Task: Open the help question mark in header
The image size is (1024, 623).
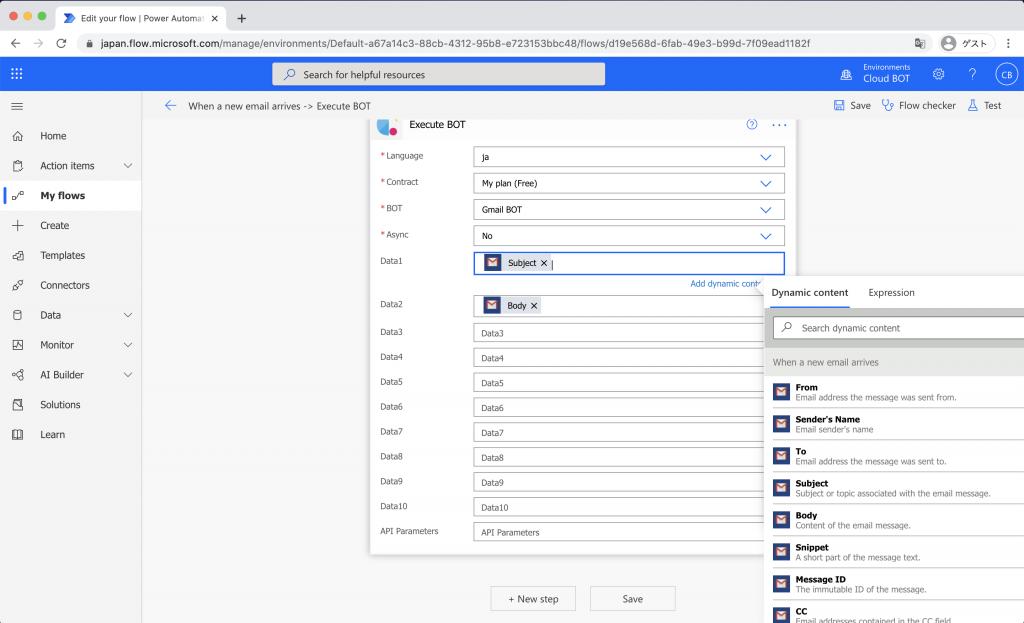Action: coord(972,74)
